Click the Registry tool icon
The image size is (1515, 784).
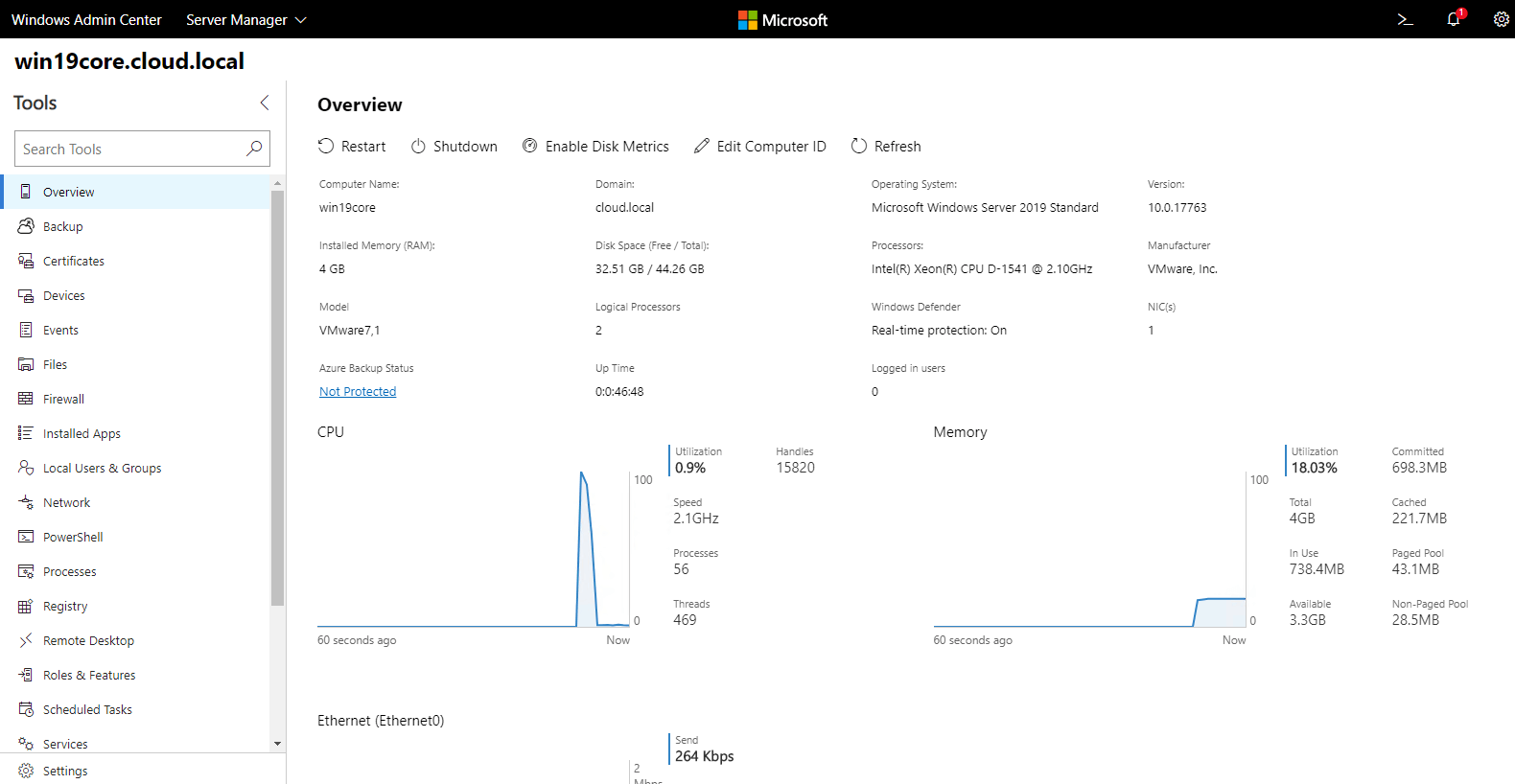[x=26, y=606]
